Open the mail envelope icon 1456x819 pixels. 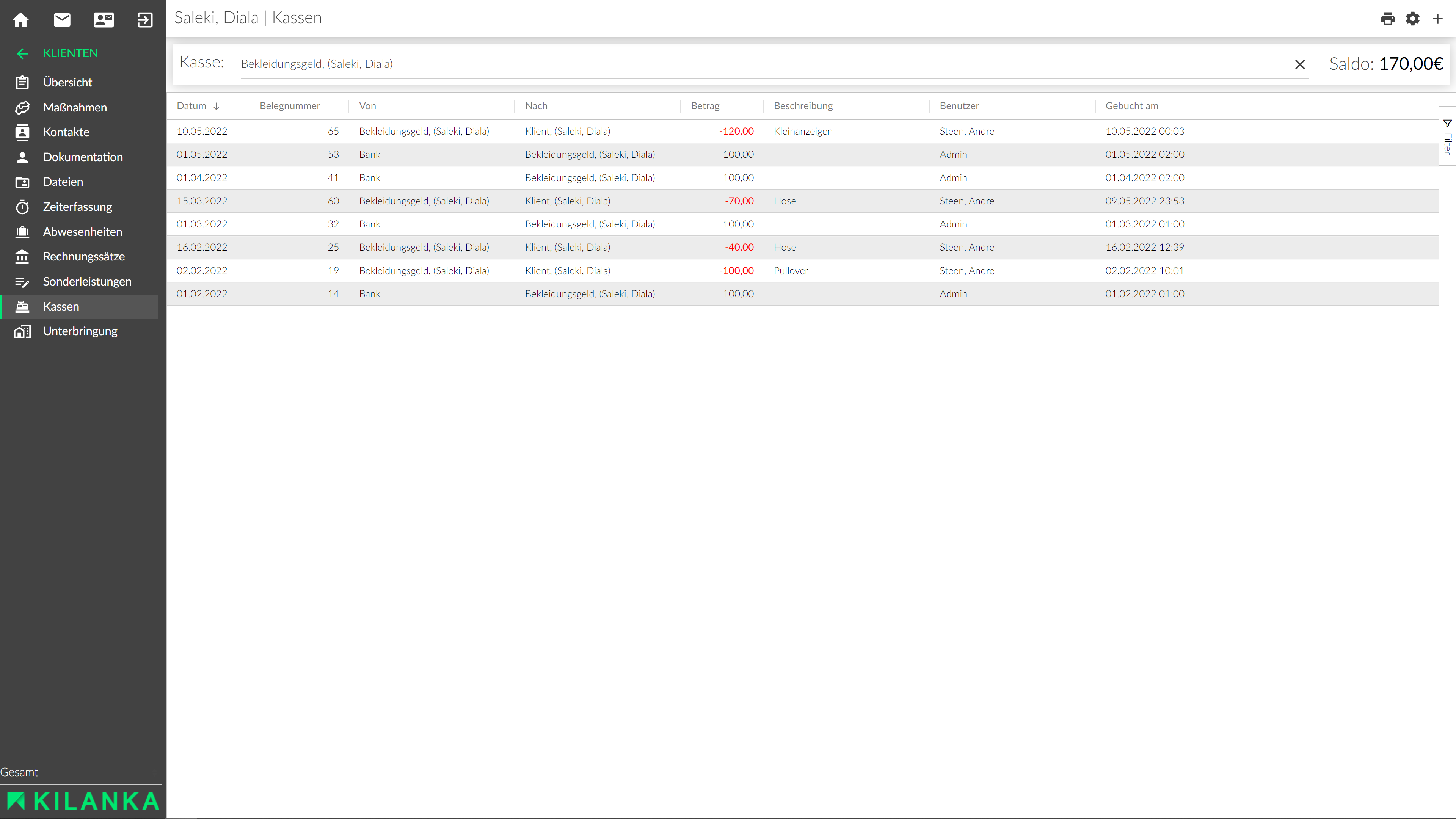(62, 20)
